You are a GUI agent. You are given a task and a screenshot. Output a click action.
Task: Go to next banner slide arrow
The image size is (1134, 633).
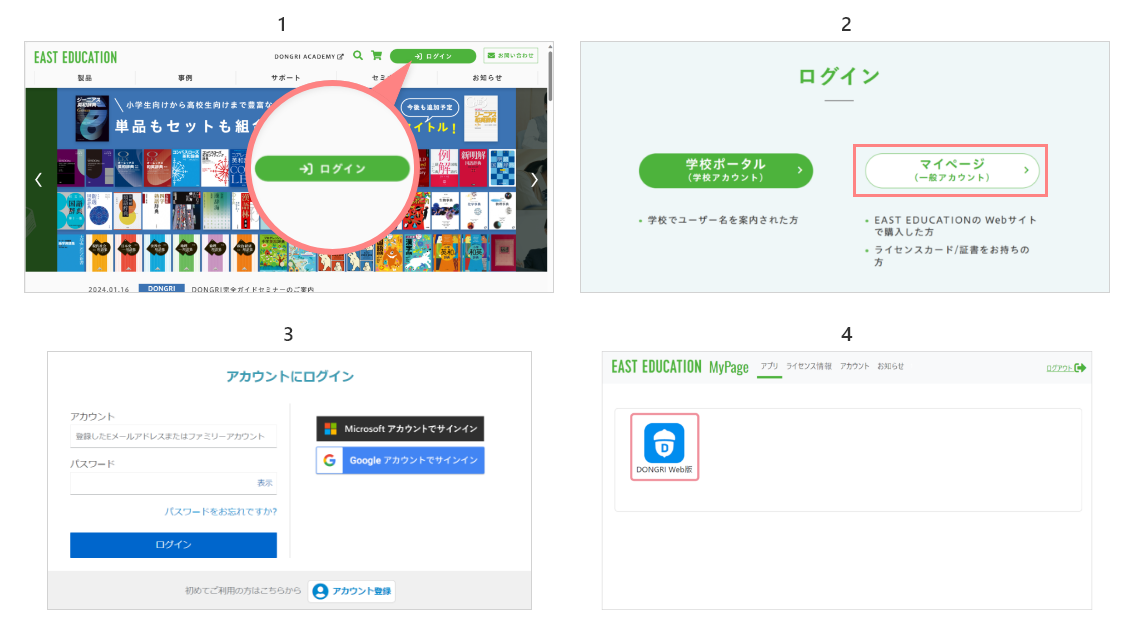pyautogui.click(x=534, y=179)
